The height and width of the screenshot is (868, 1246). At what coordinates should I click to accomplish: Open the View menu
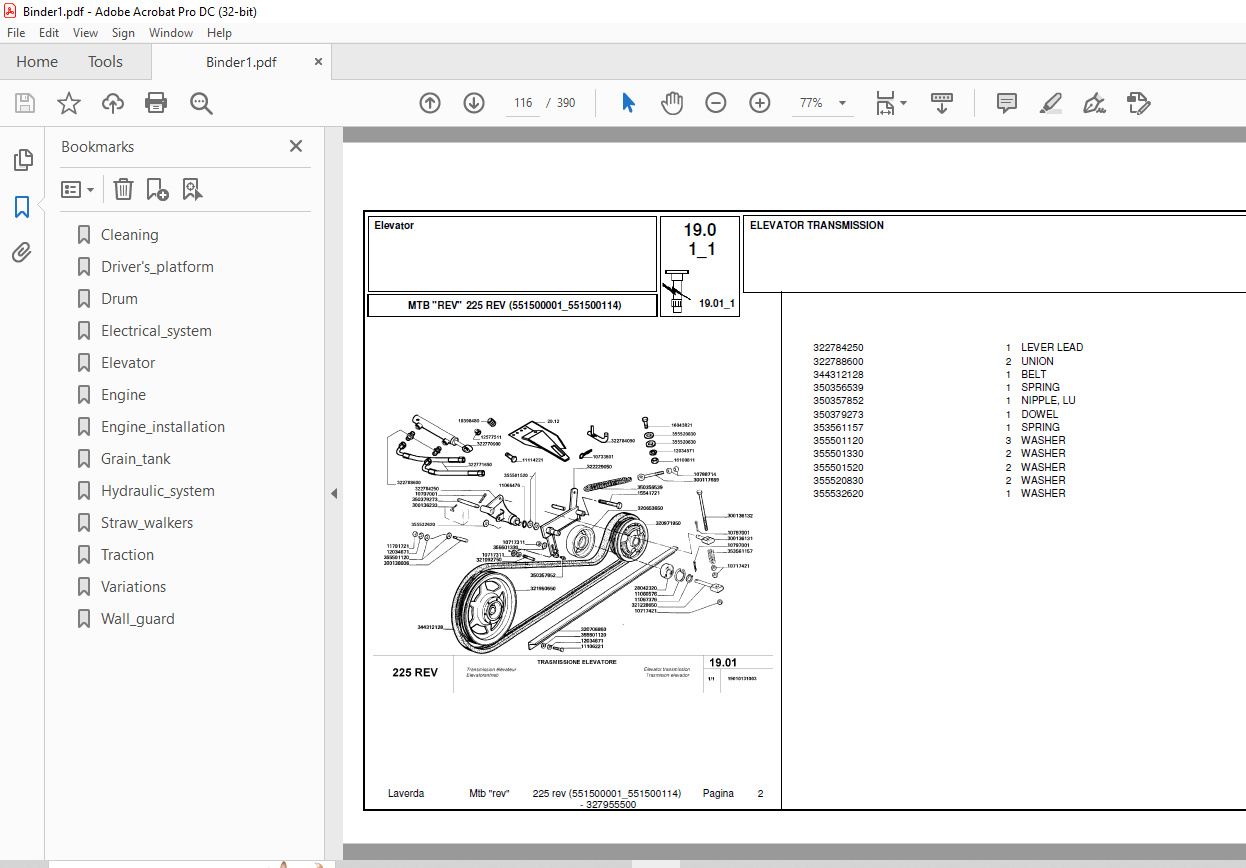86,33
